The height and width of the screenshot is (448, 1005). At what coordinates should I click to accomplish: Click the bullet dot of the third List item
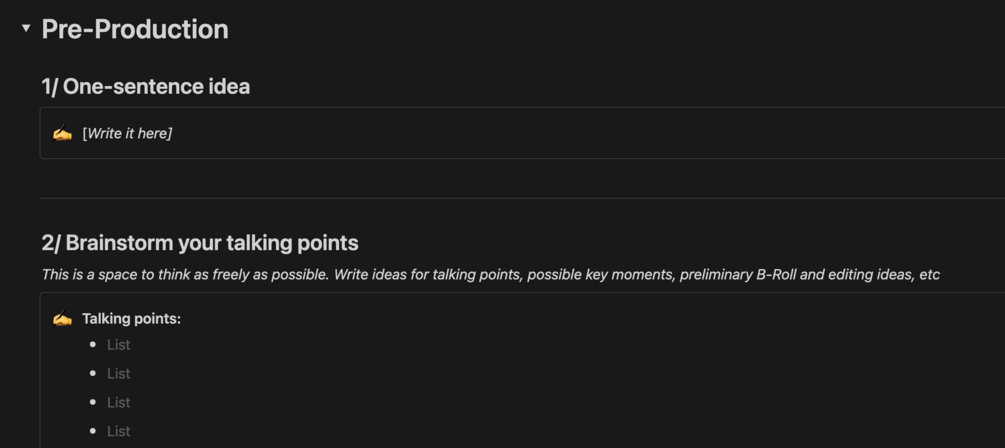(93, 402)
